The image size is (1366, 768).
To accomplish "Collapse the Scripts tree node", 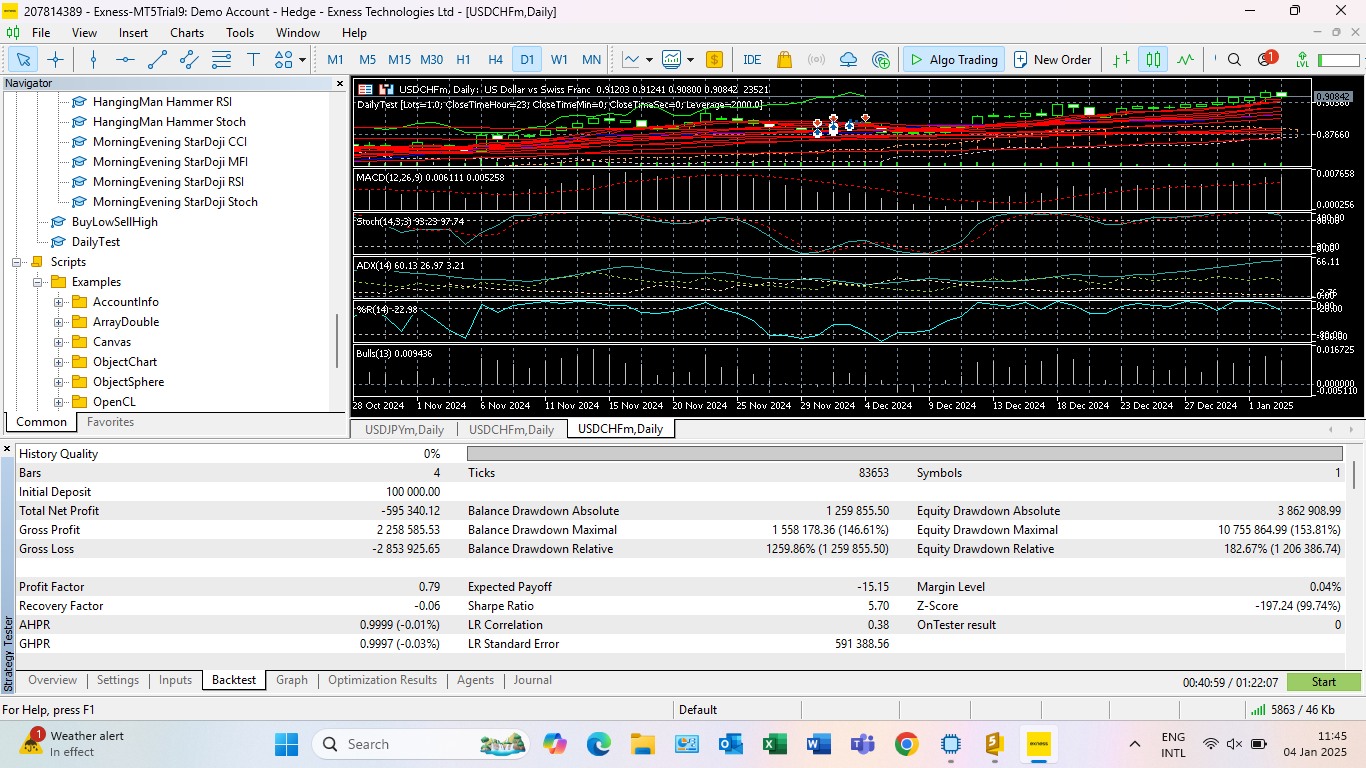I will pos(18,262).
